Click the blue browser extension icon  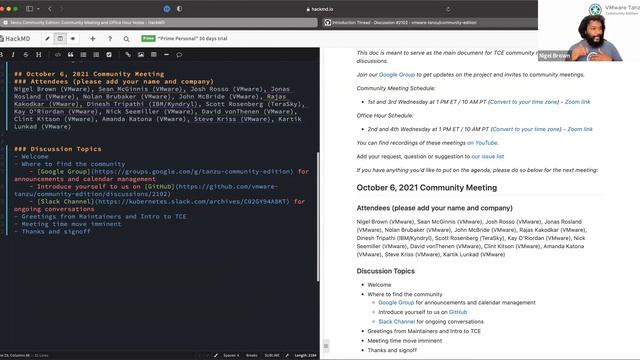[167, 9]
